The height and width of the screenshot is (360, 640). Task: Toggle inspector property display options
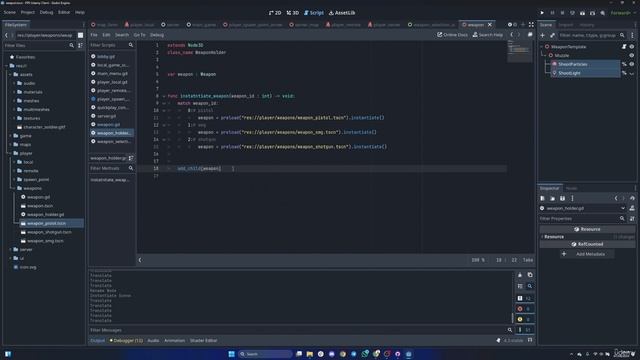point(632,219)
